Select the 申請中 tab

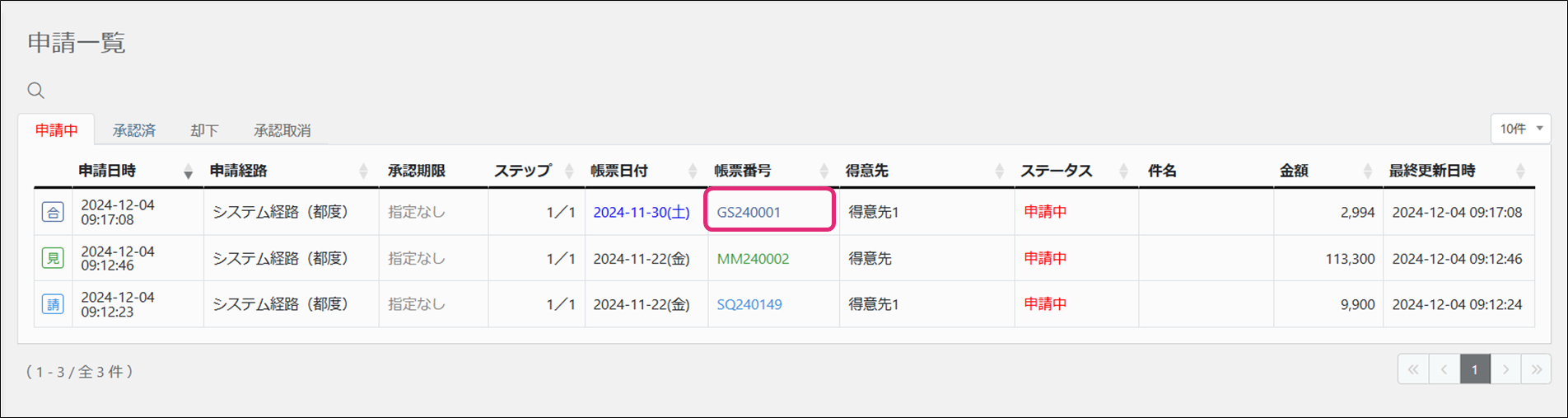[x=57, y=130]
